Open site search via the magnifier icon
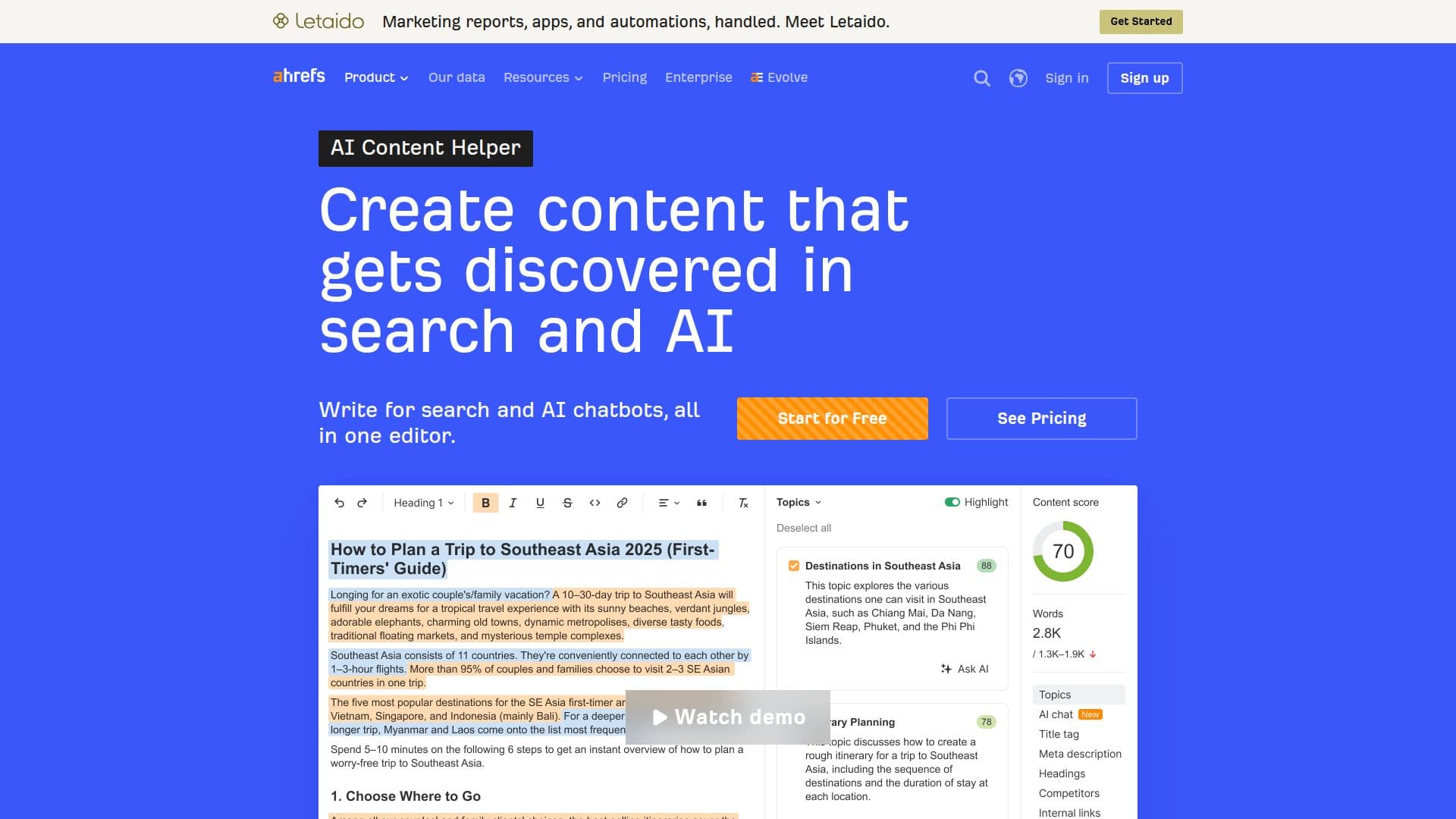Screen dimensions: 1456x819 pyautogui.click(x=982, y=78)
